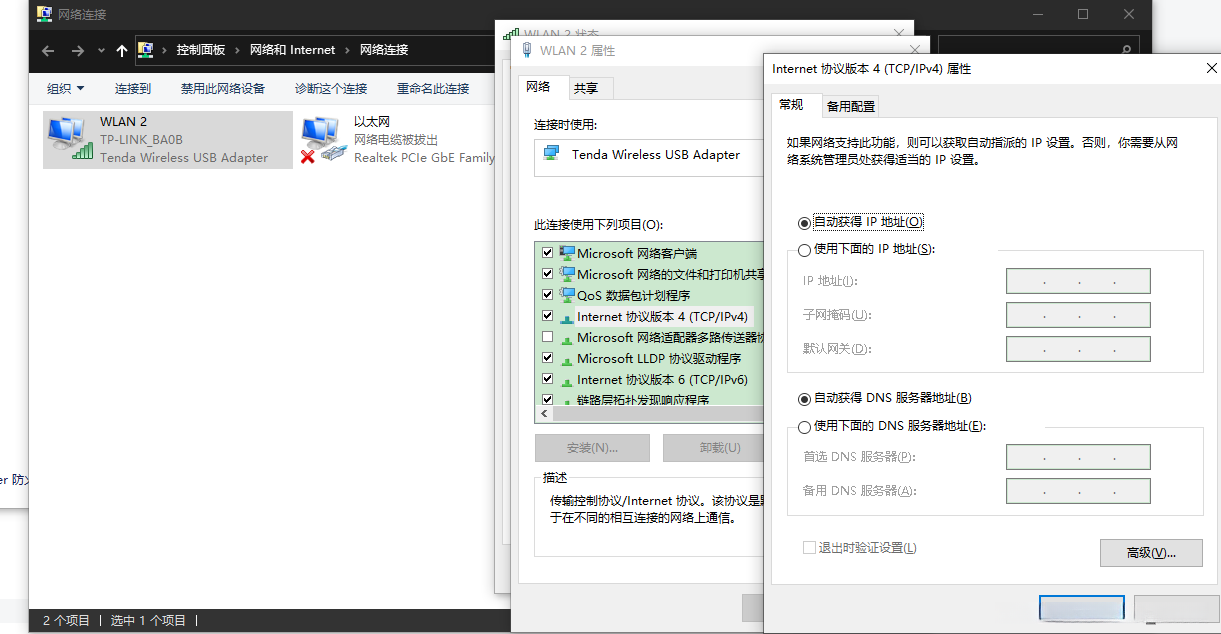
Task: Click the left scroll arrow in items list
Action: [x=544, y=413]
